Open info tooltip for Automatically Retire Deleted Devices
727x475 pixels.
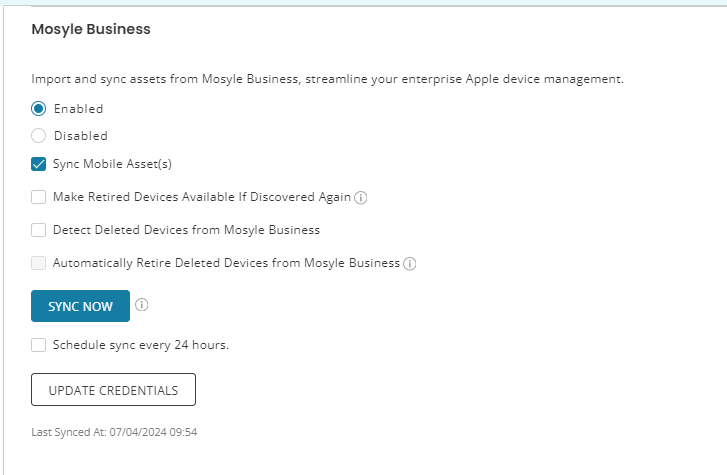point(409,263)
